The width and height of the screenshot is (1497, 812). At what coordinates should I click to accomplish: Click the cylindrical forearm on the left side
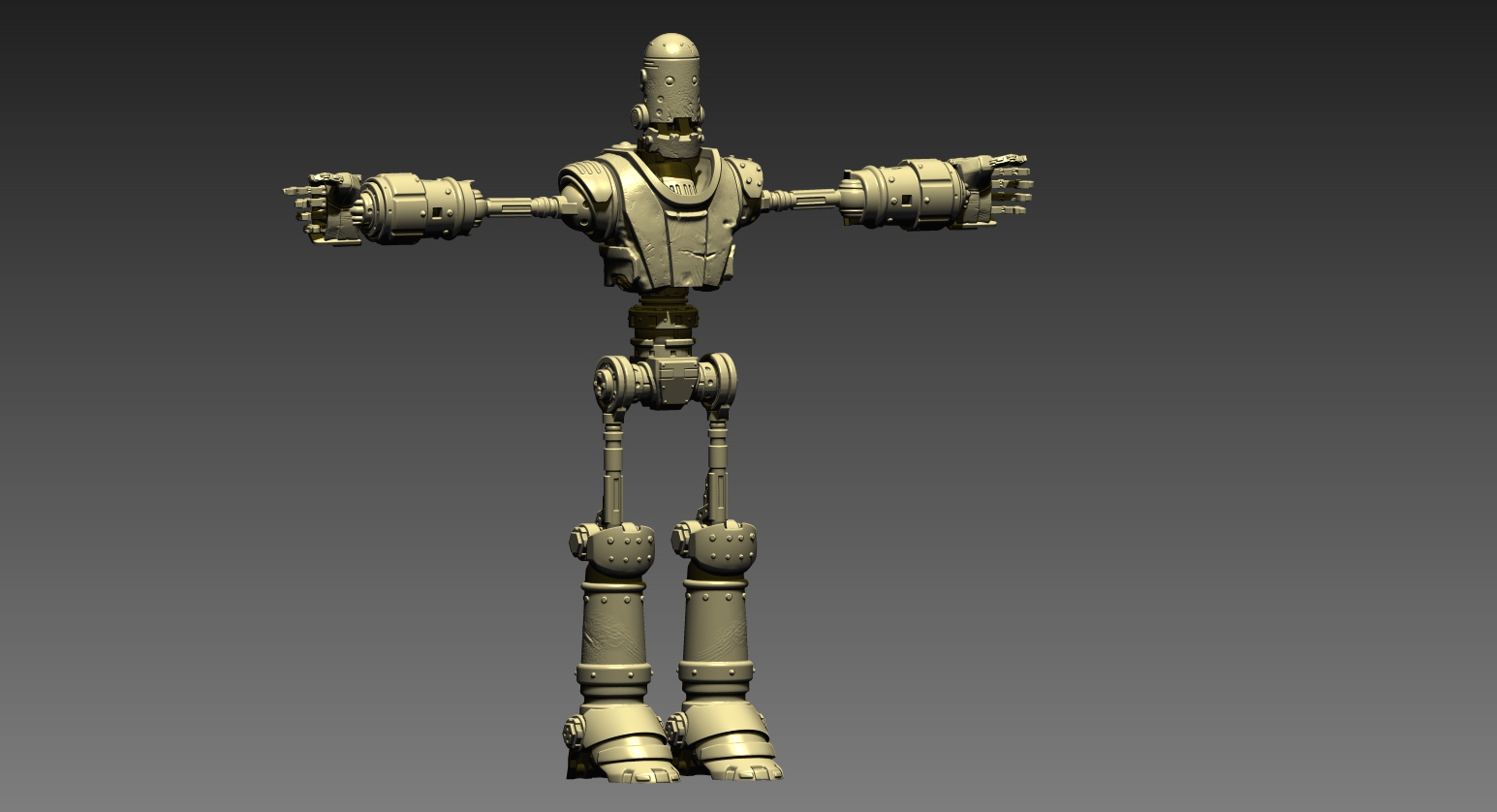point(422,207)
